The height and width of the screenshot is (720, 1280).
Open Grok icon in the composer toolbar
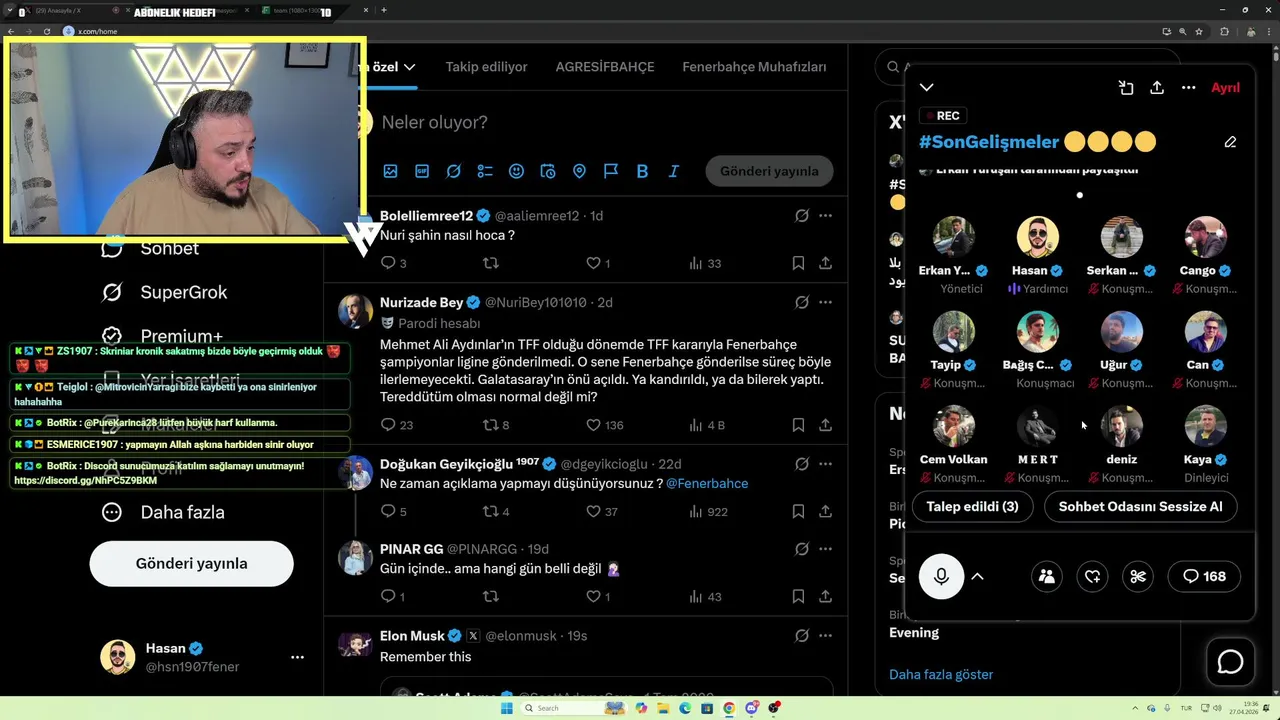(453, 171)
